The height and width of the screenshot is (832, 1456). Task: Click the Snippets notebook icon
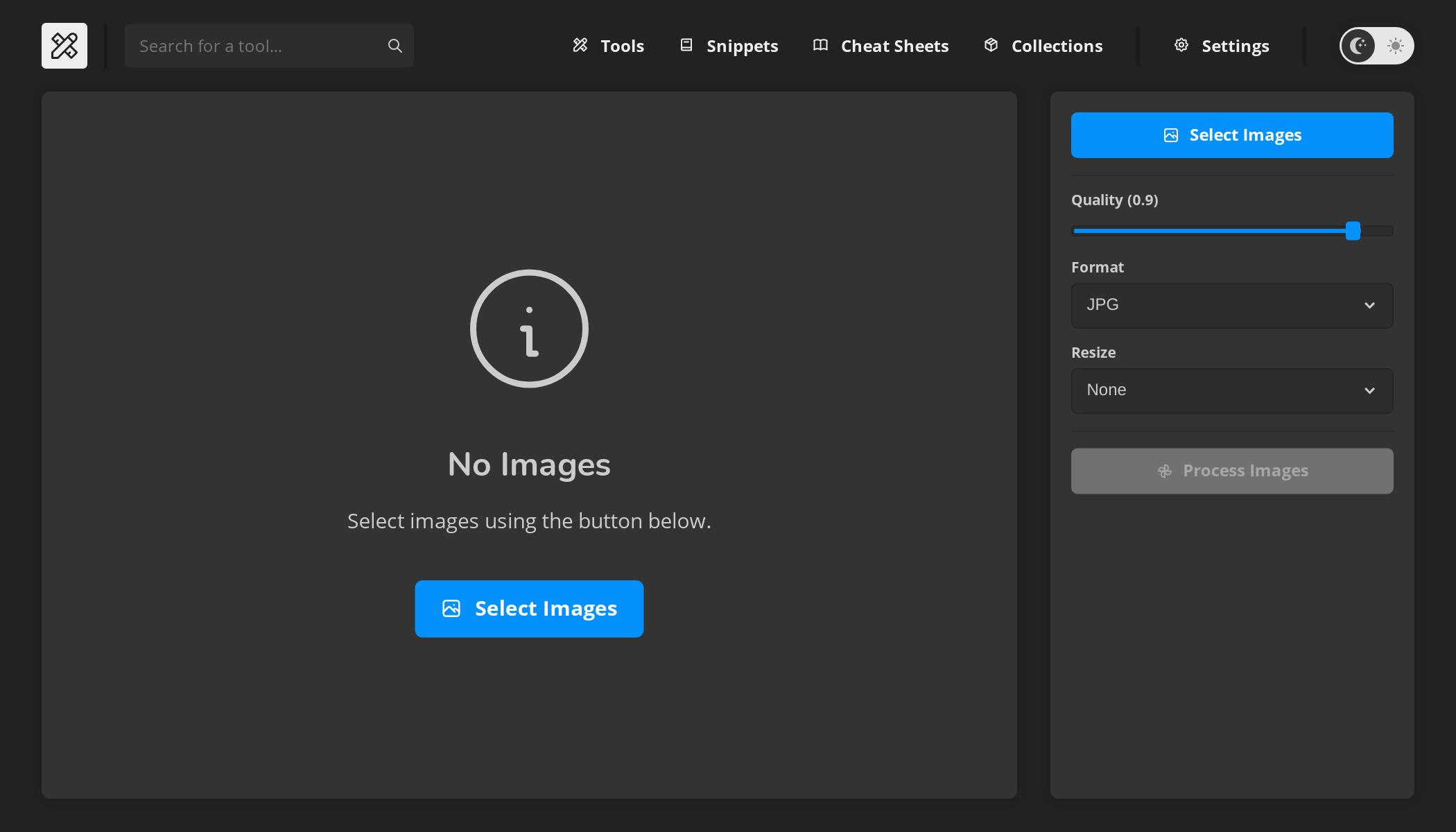(686, 45)
